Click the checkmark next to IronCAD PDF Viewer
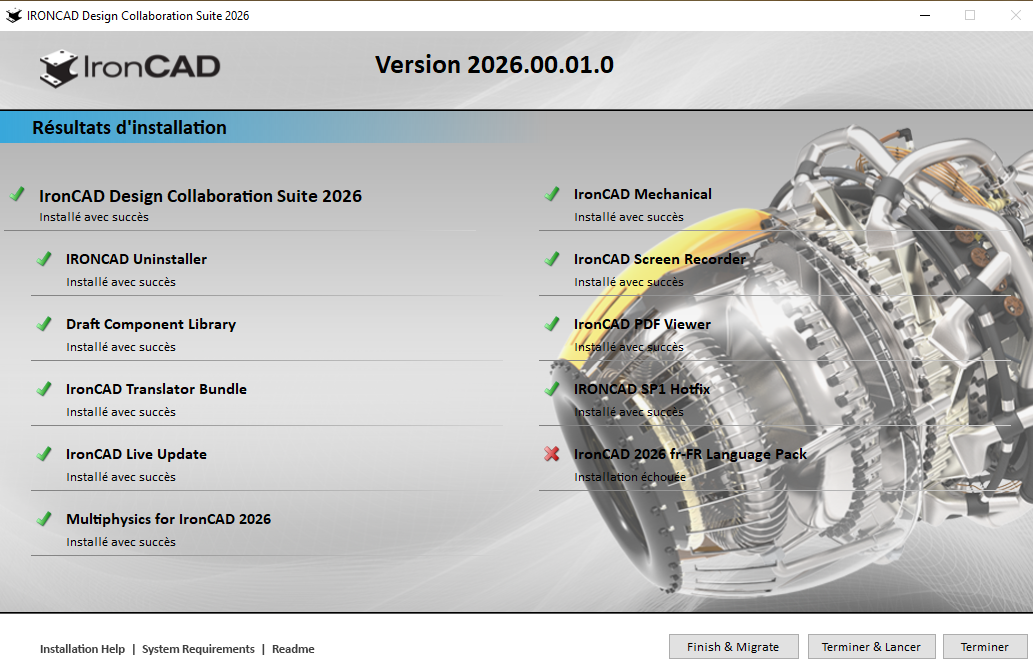This screenshot has height=668, width=1033. click(552, 324)
